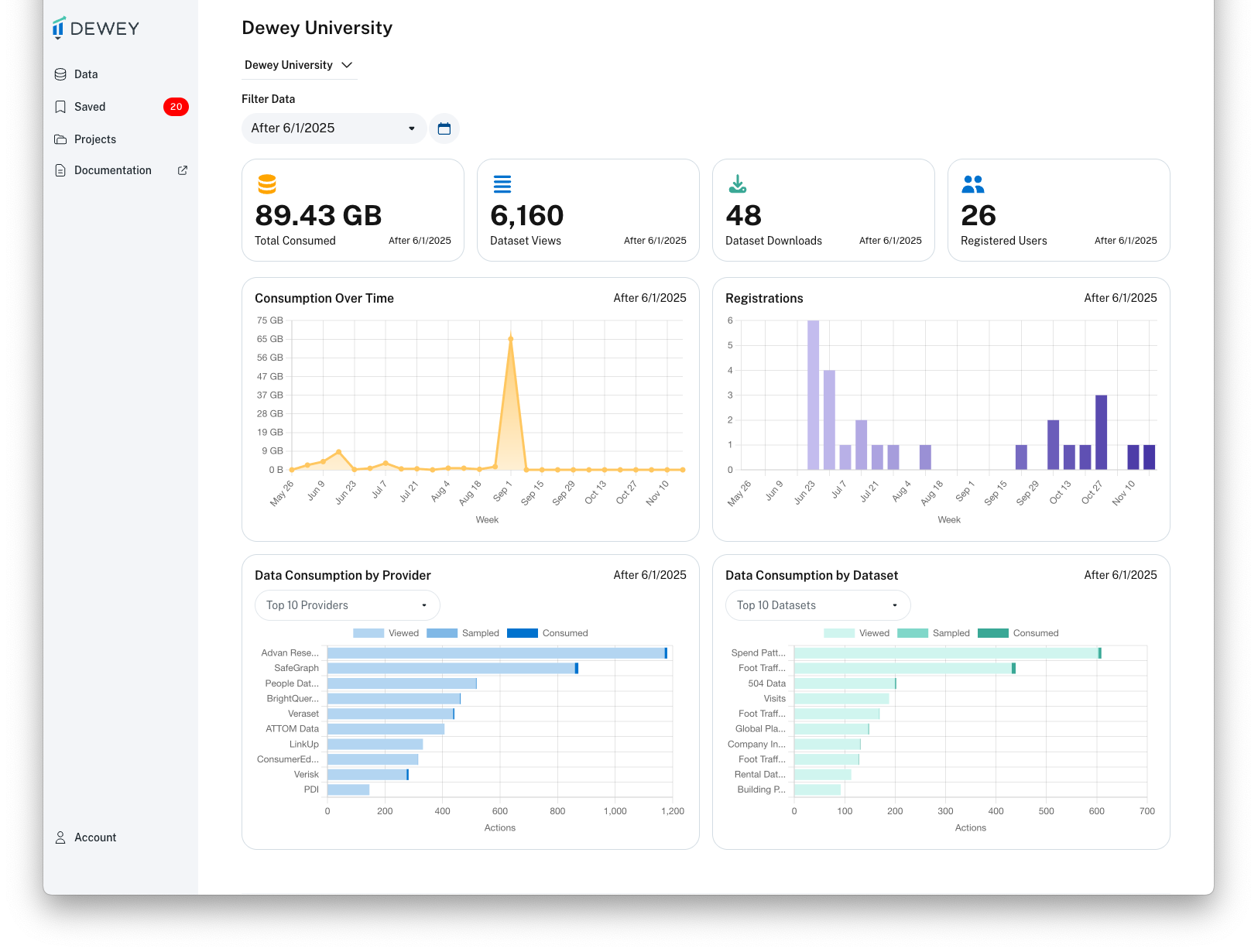The width and height of the screenshot is (1251, 952).
Task: Click the Visits dataset label
Action: tap(775, 699)
